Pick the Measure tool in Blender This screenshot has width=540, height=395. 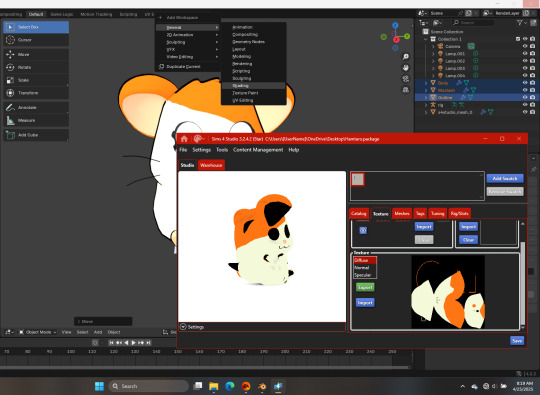[36, 120]
